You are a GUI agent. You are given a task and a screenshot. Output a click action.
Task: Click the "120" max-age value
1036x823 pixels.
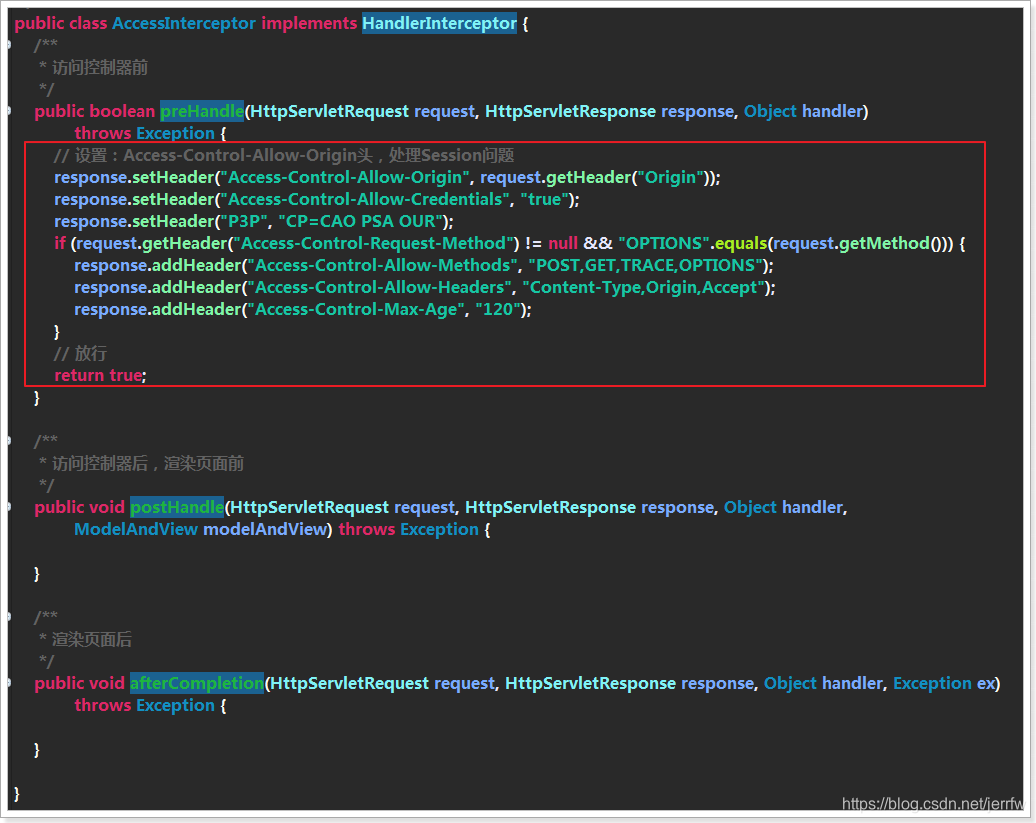(x=498, y=309)
